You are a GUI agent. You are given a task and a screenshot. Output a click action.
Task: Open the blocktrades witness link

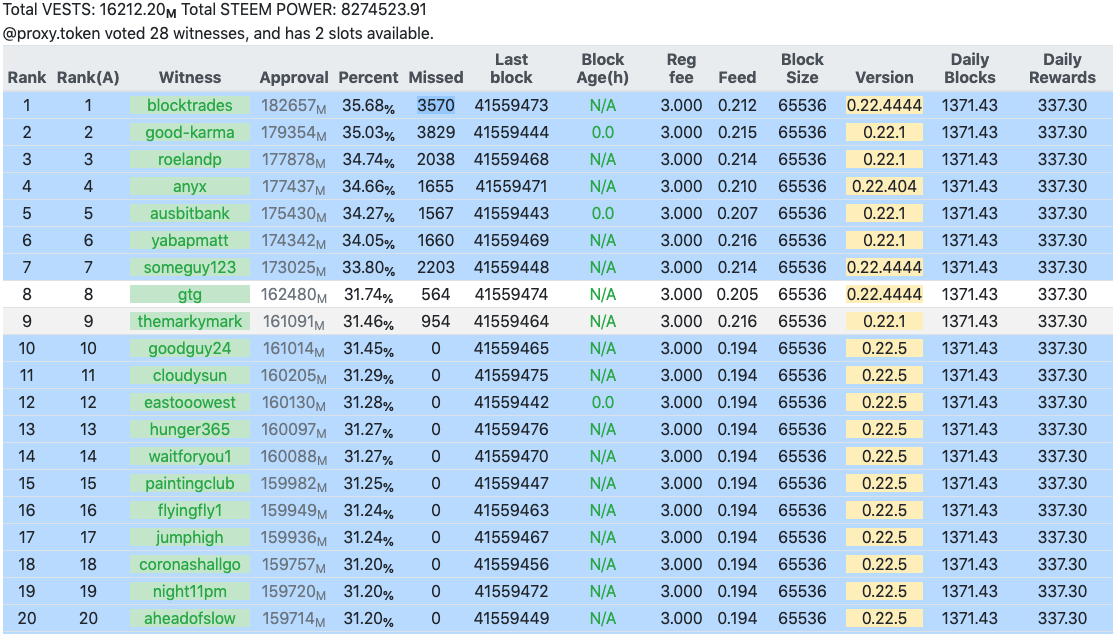pyautogui.click(x=189, y=105)
